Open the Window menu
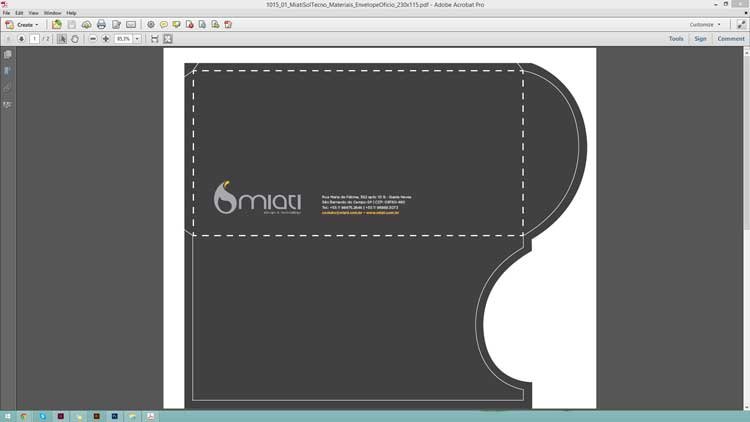 (52, 13)
